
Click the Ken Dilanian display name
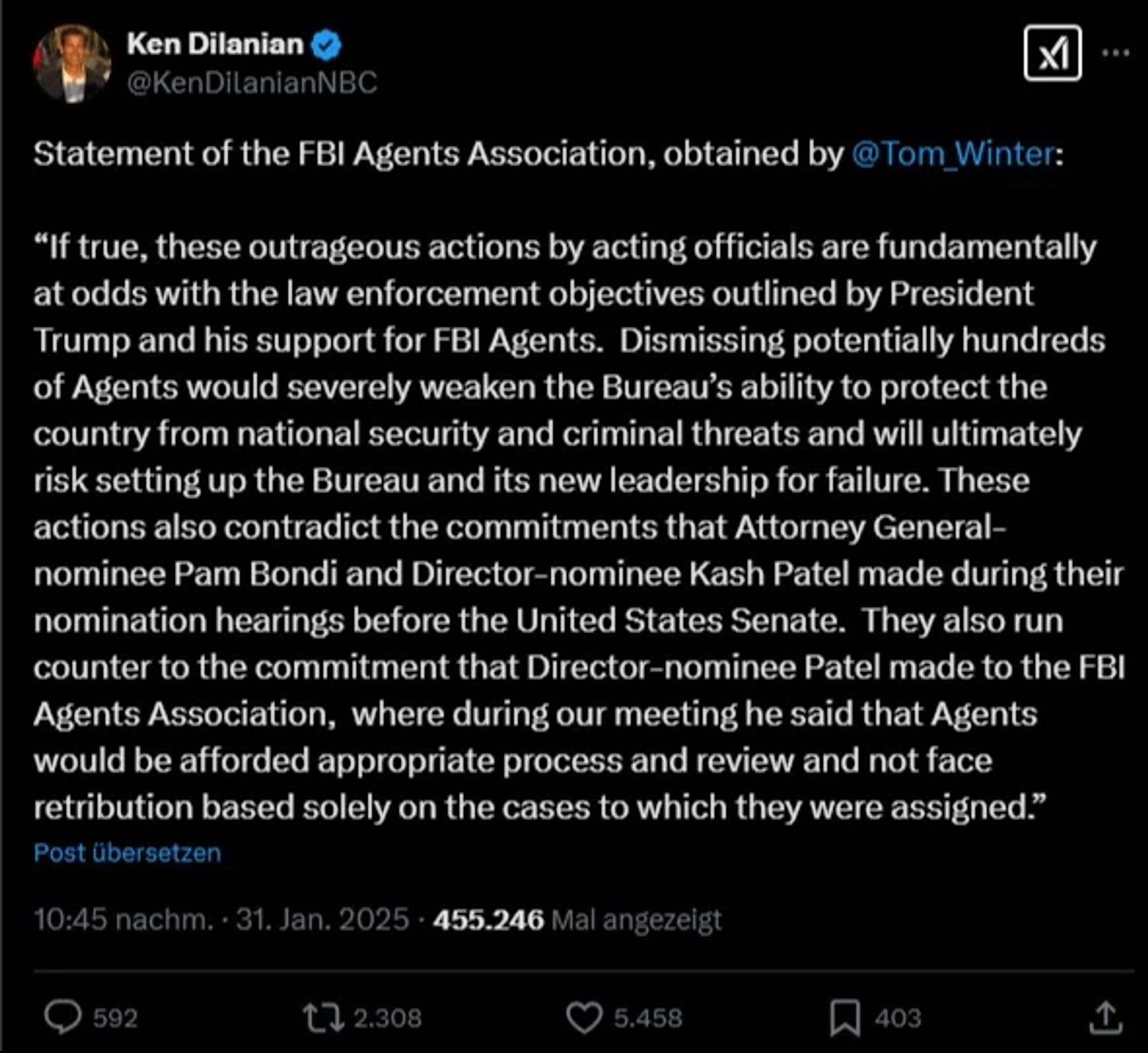coord(215,44)
